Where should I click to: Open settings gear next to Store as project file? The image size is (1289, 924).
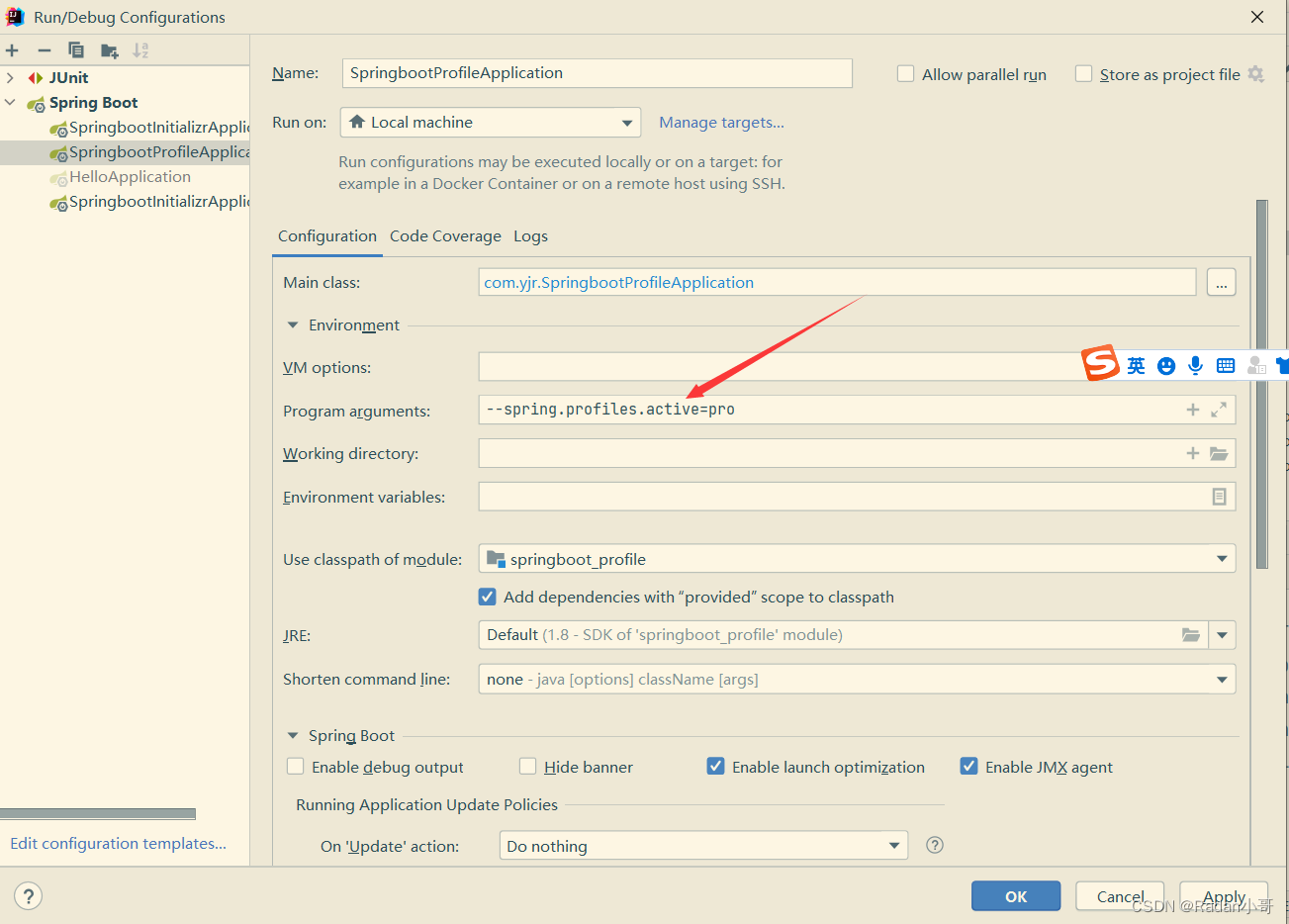pyautogui.click(x=1256, y=74)
